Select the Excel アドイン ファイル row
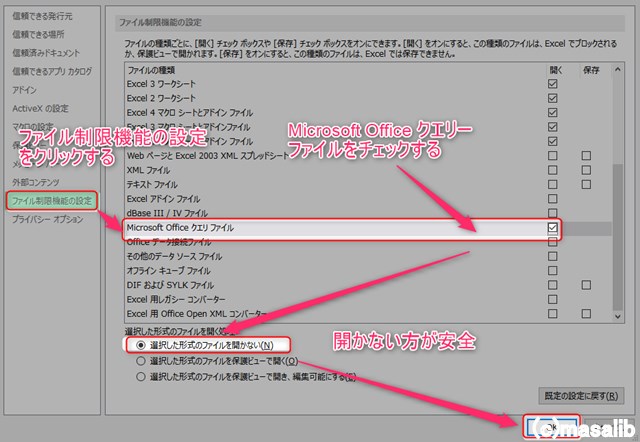This screenshot has height=442, width=640. (x=367, y=199)
